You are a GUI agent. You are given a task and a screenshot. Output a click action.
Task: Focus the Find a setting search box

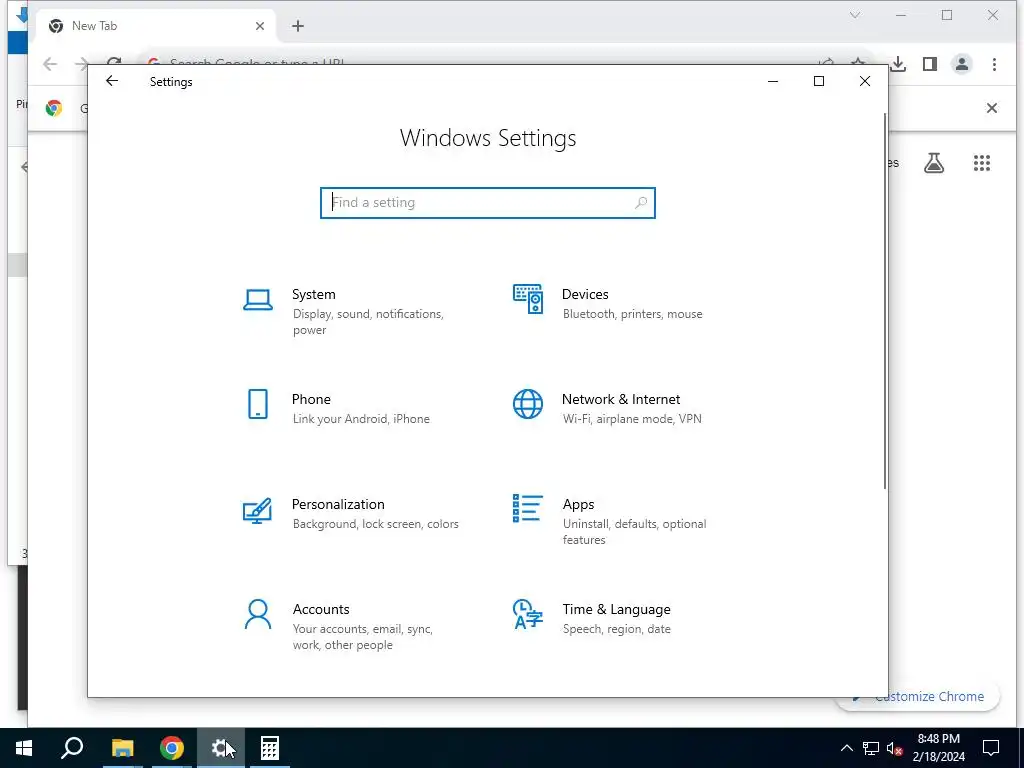click(487, 202)
